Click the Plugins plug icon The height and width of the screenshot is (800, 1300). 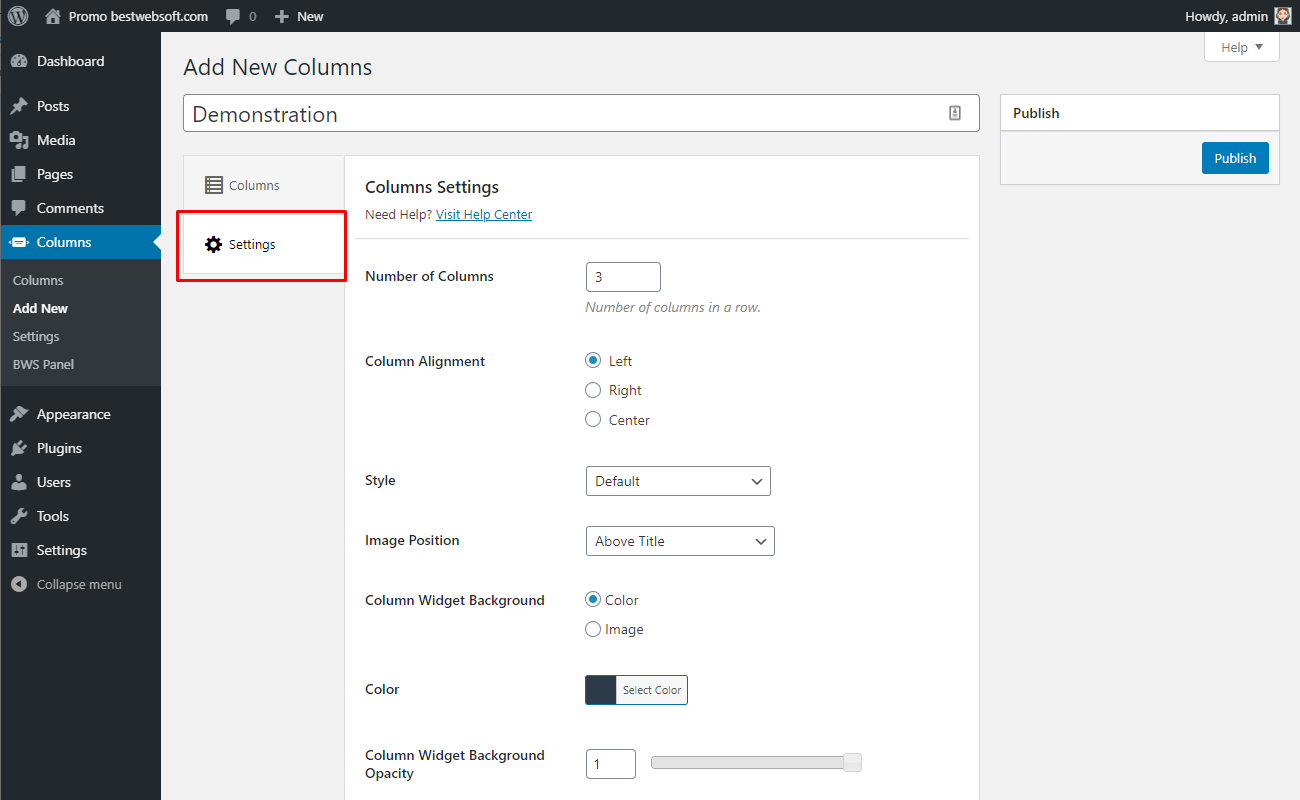(19, 448)
